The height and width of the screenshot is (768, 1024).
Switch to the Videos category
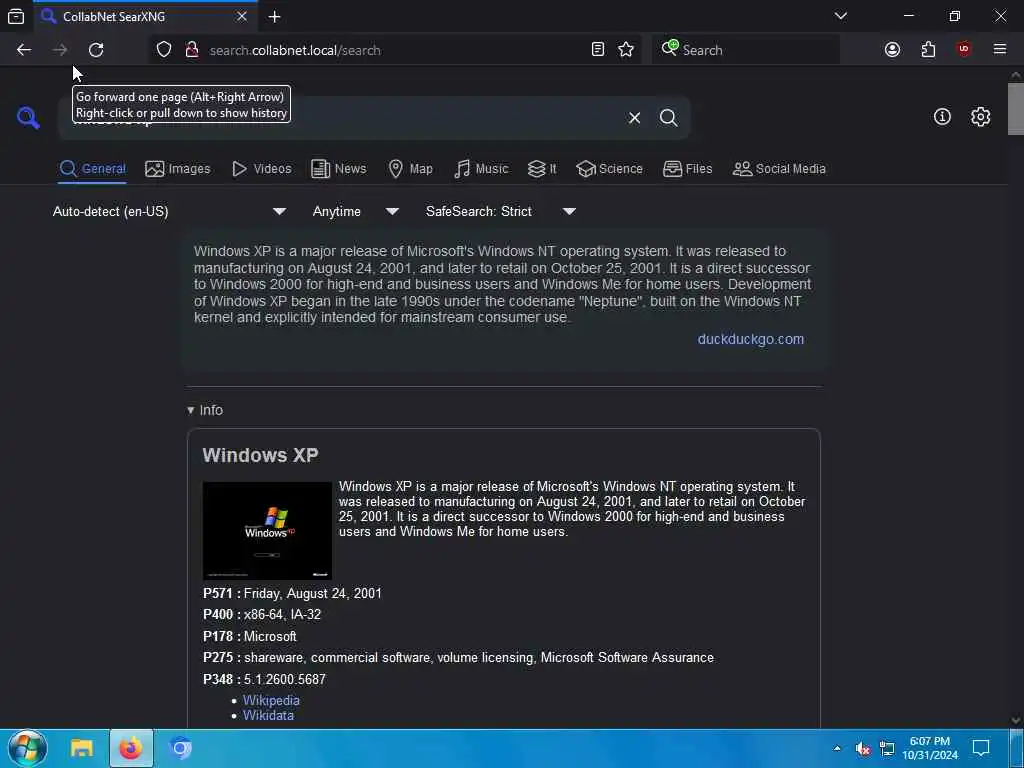pos(262,169)
